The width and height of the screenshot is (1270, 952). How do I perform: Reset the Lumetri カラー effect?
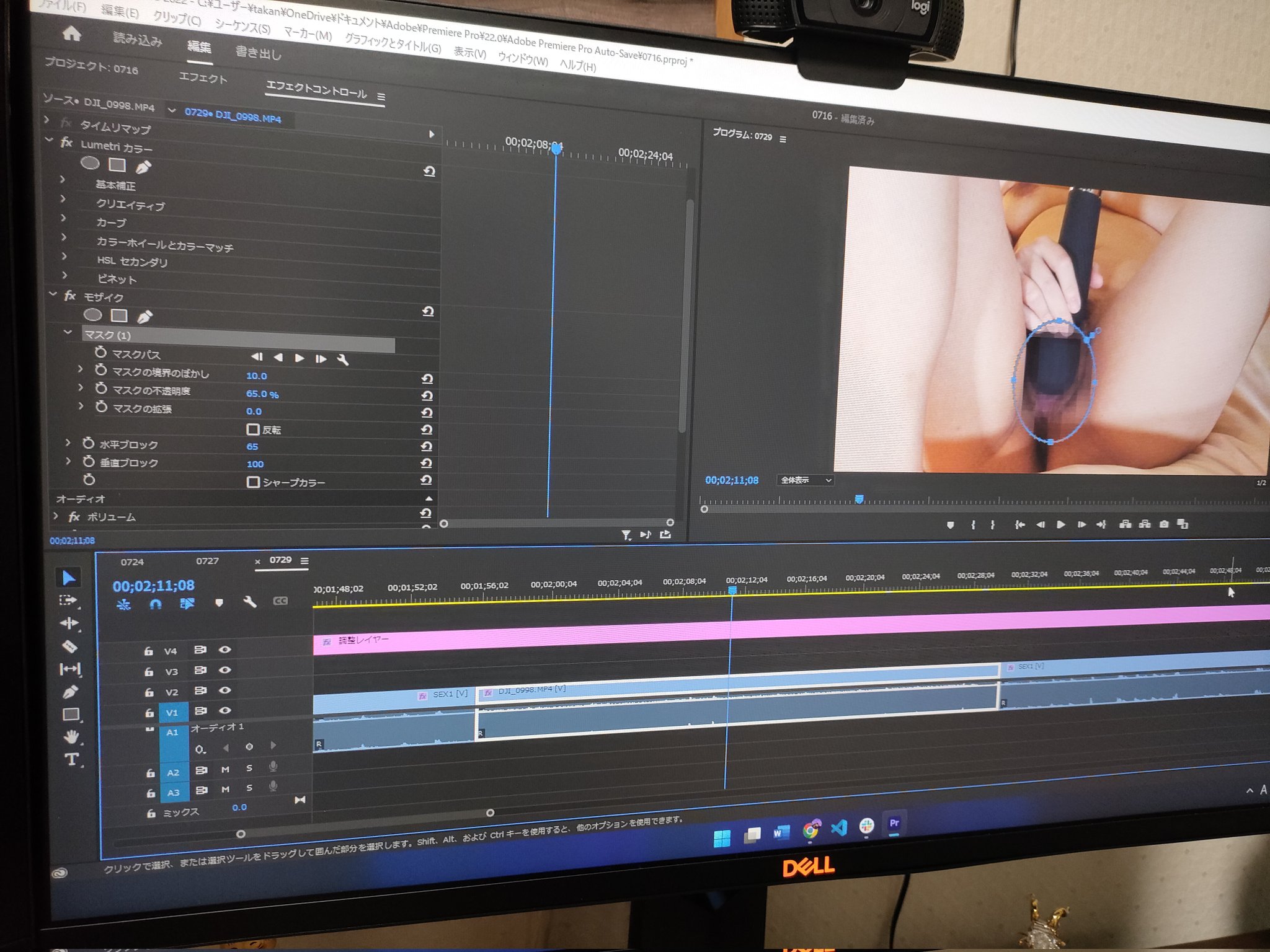pyautogui.click(x=429, y=171)
